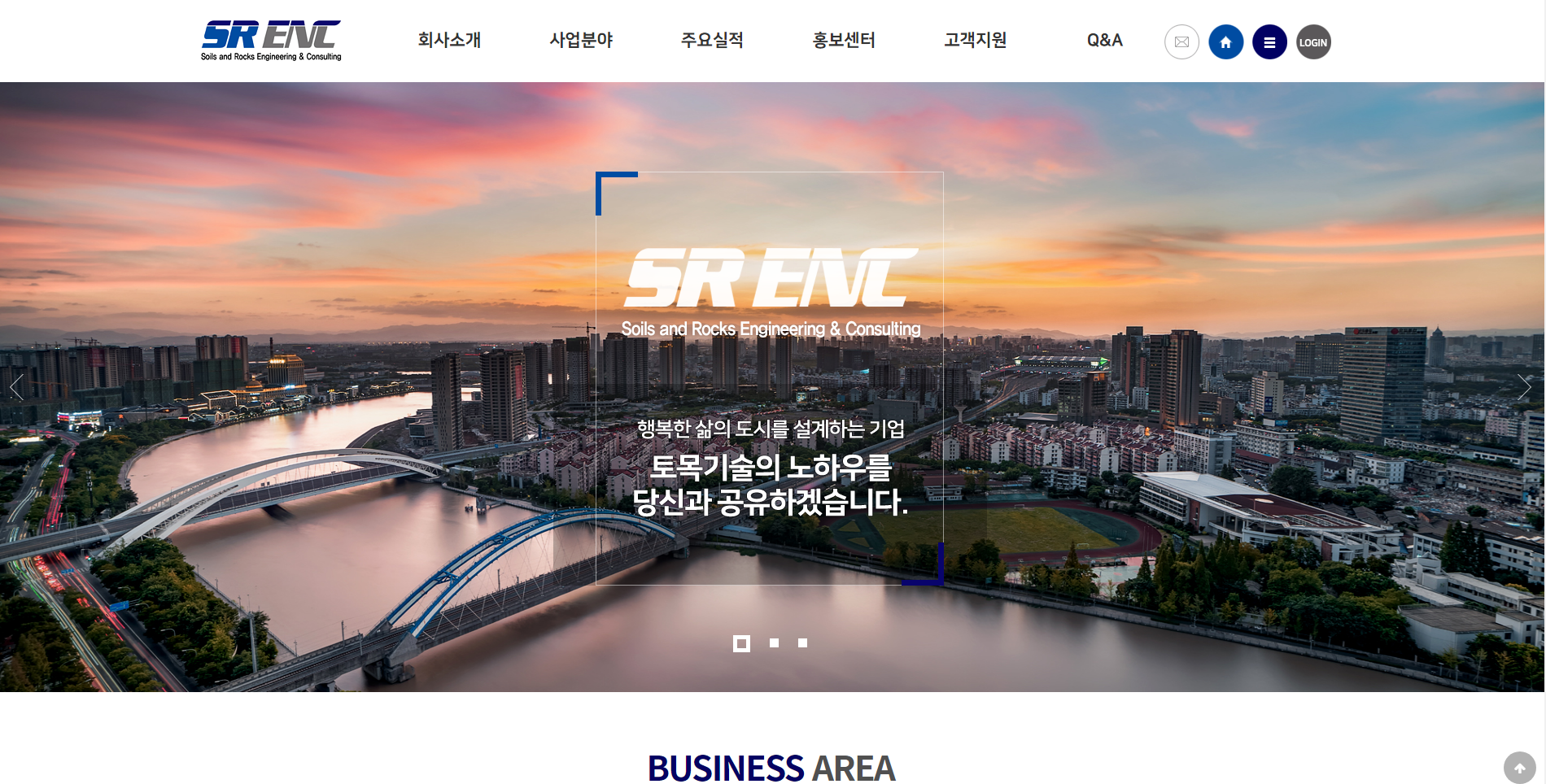Open the 홍보센터 menu
The image size is (1546, 784).
tap(844, 40)
